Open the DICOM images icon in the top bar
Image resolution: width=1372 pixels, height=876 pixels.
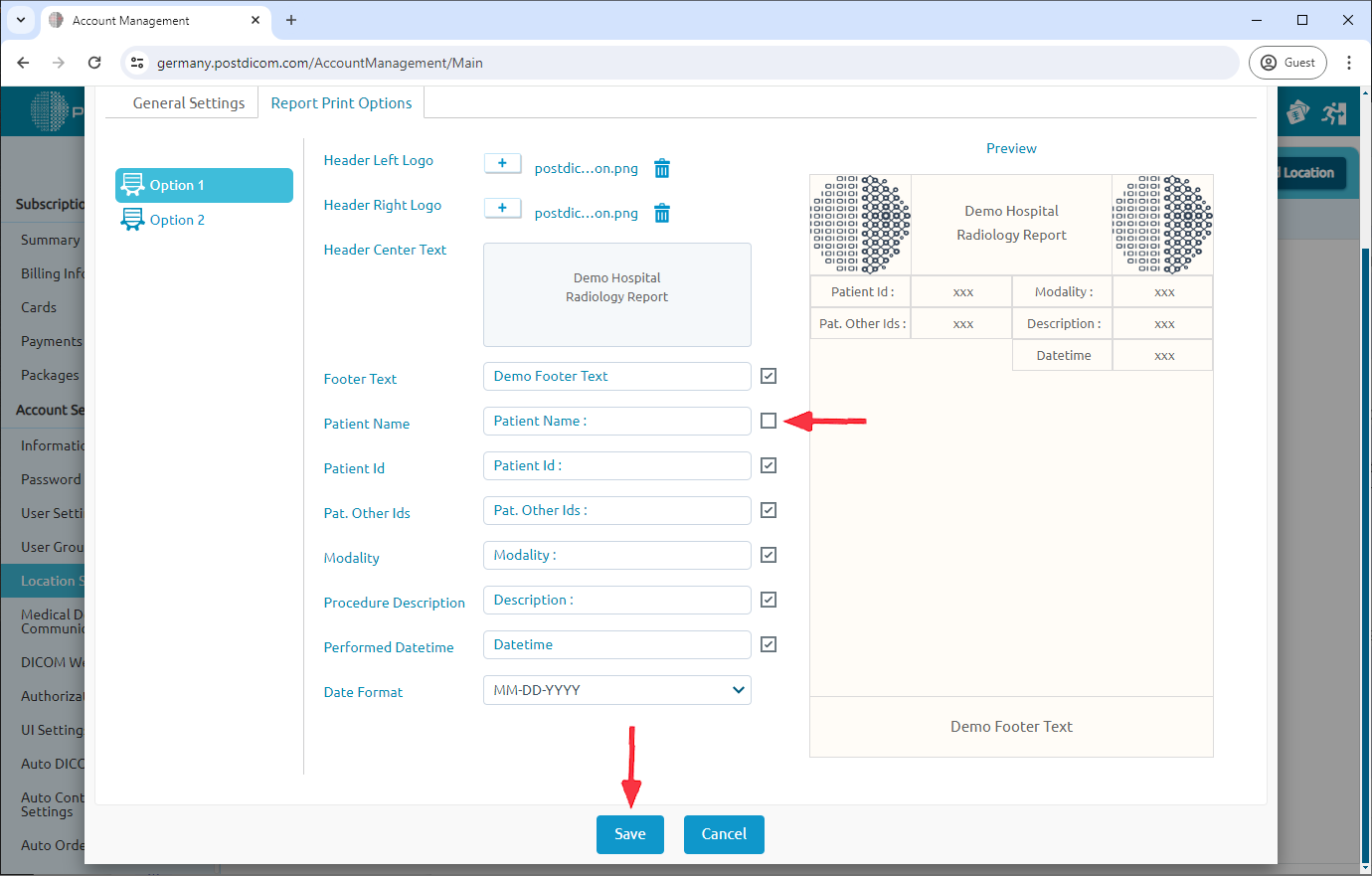tap(1298, 111)
